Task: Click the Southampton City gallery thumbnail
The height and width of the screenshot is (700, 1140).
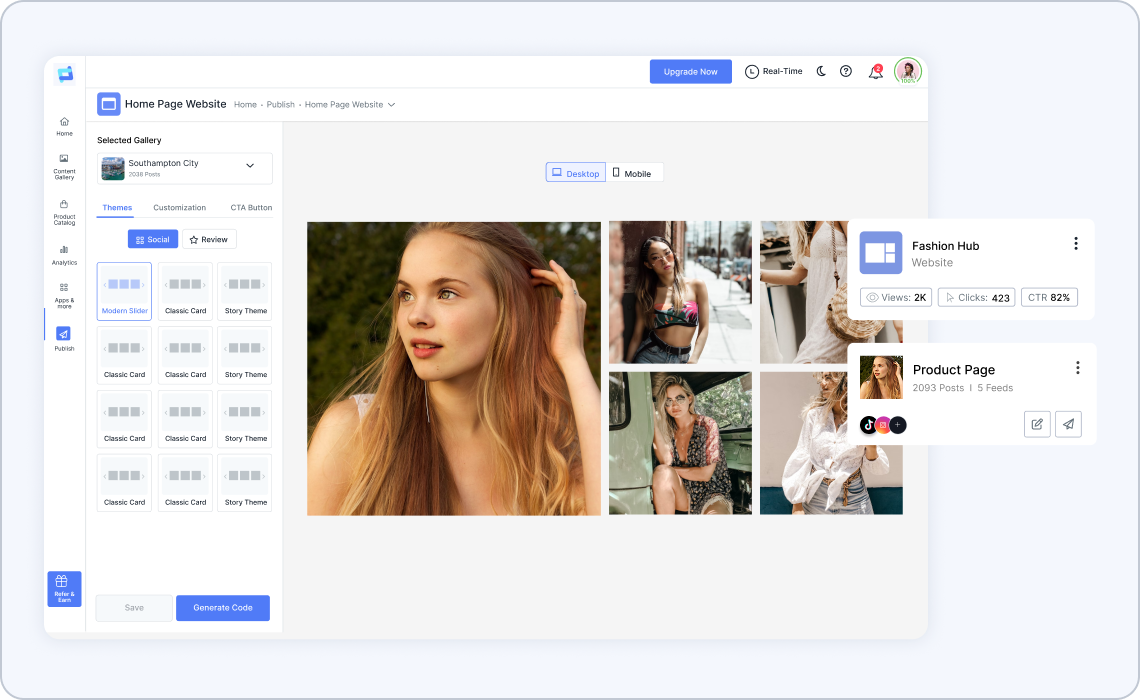Action: click(113, 169)
